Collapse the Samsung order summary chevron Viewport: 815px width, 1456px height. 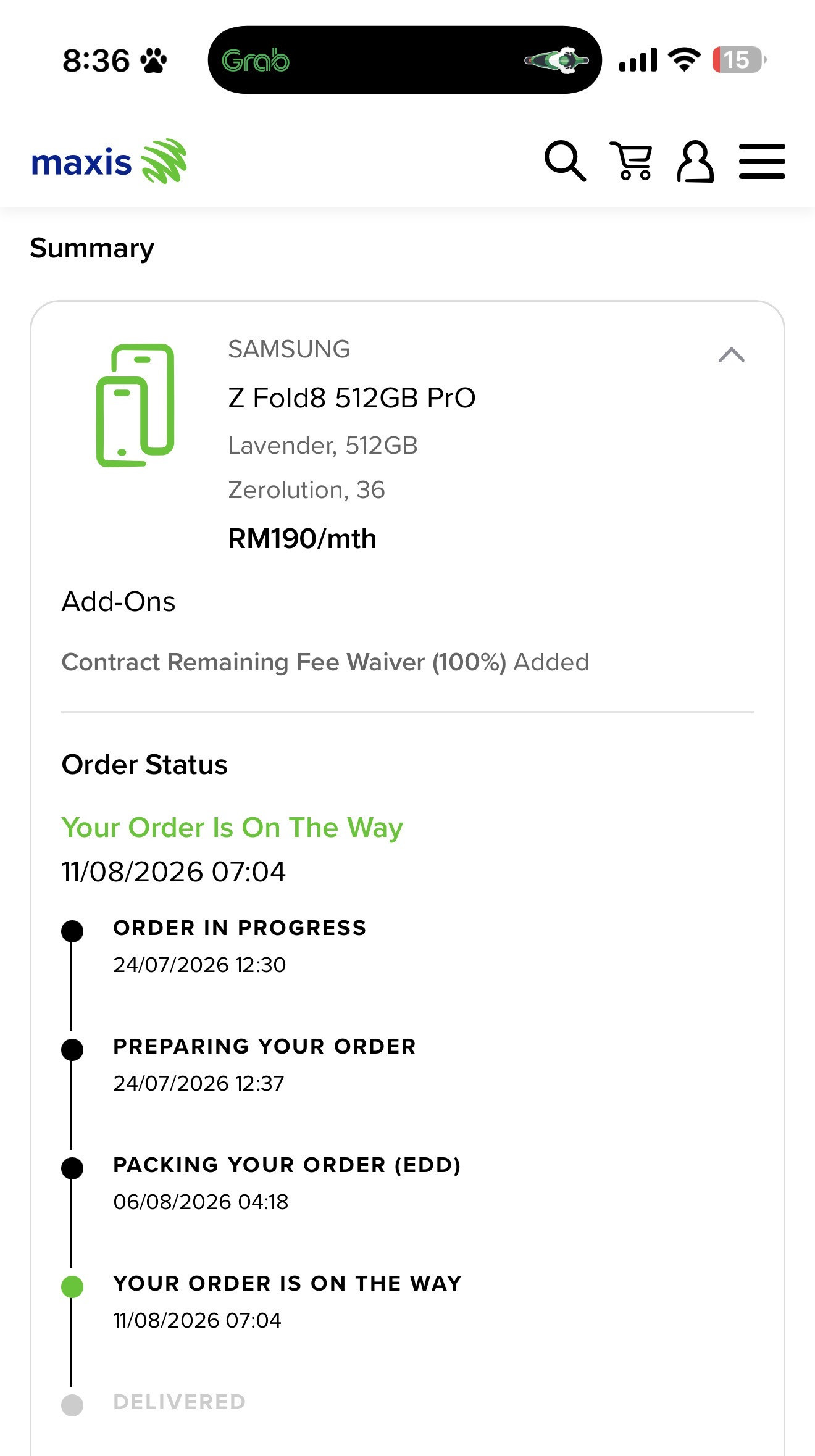click(732, 355)
